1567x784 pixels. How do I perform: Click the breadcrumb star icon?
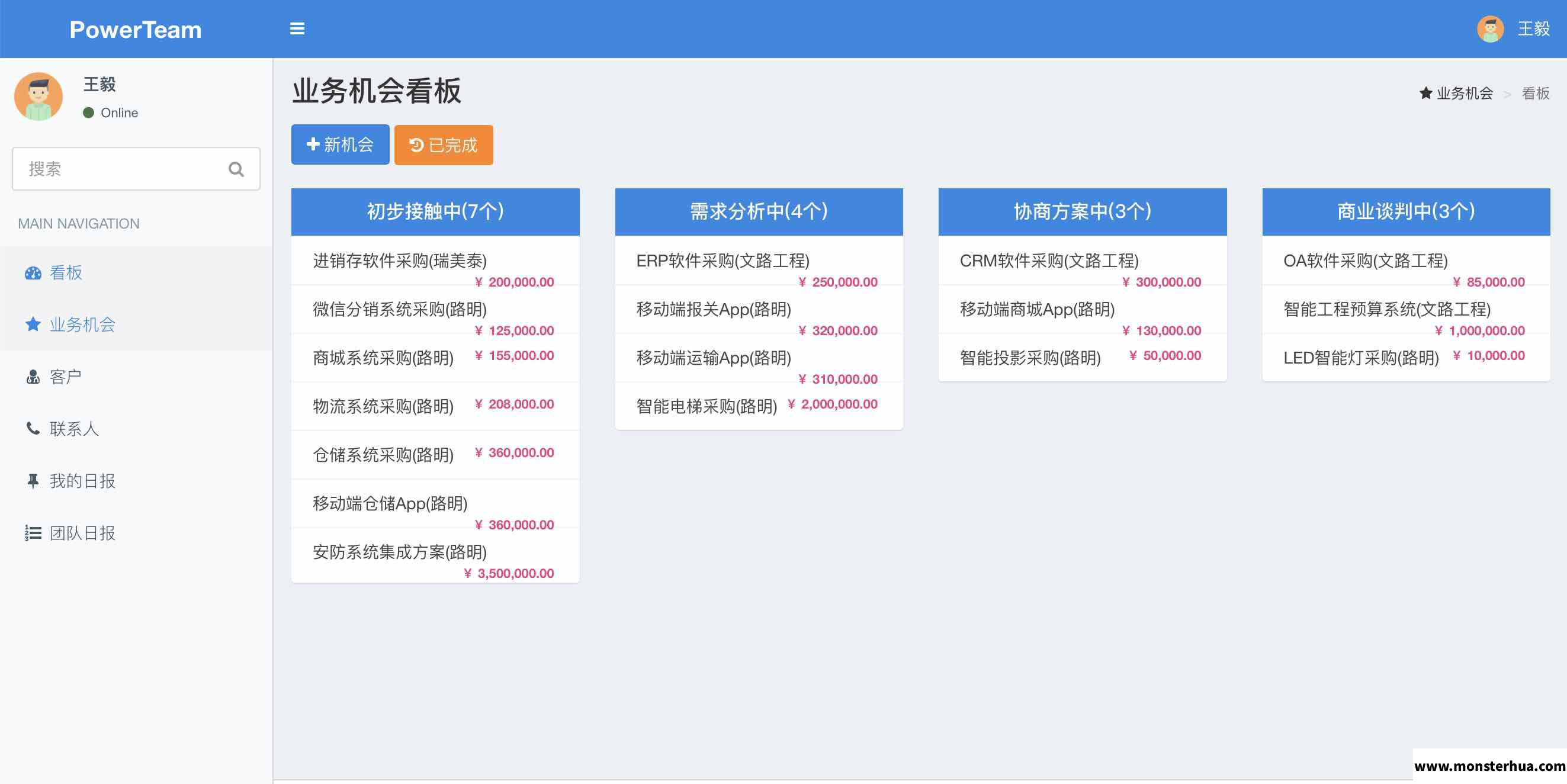coord(1425,93)
